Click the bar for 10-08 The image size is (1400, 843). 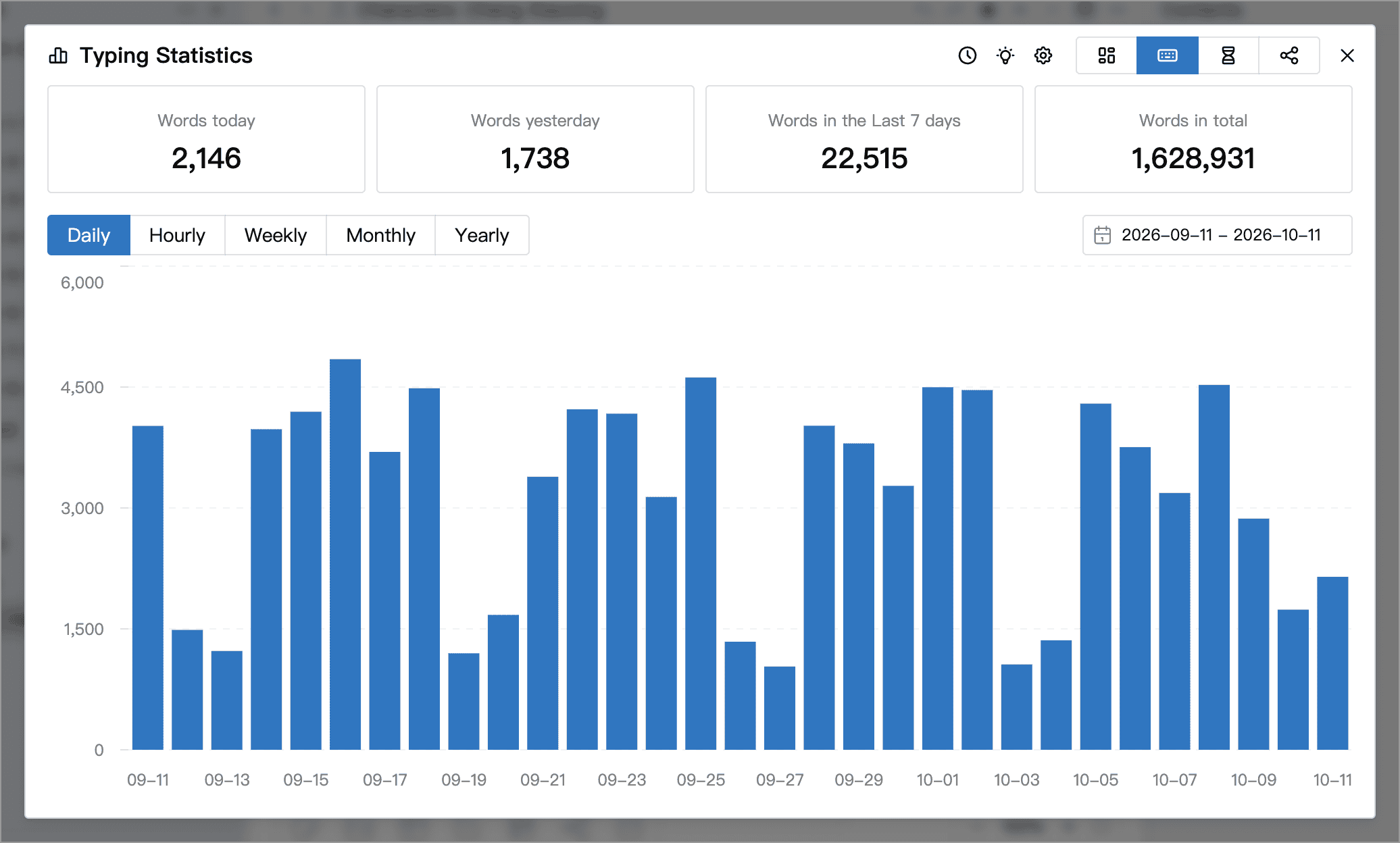(1214, 567)
